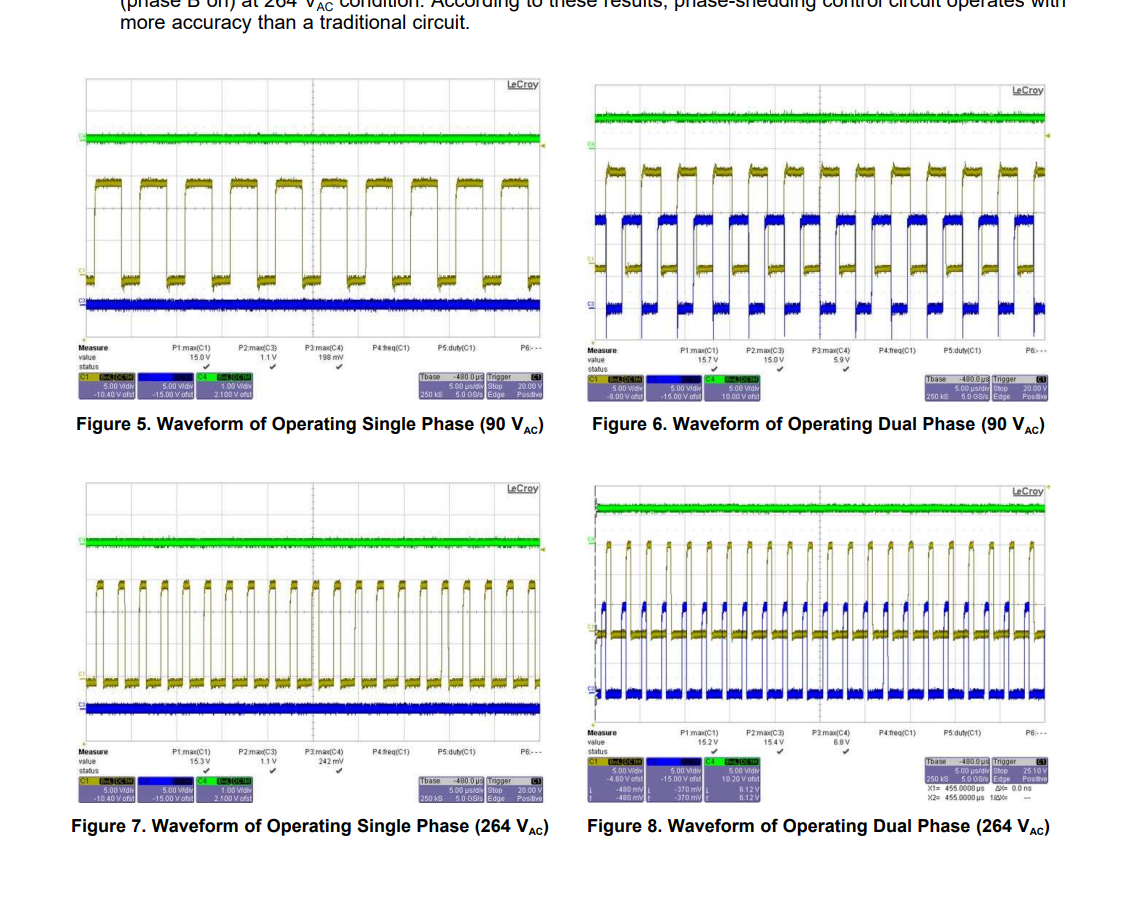The image size is (1122, 910).
Task: Click P1 status checkmark under 15.2 V in Figure 8
Action: 713,751
